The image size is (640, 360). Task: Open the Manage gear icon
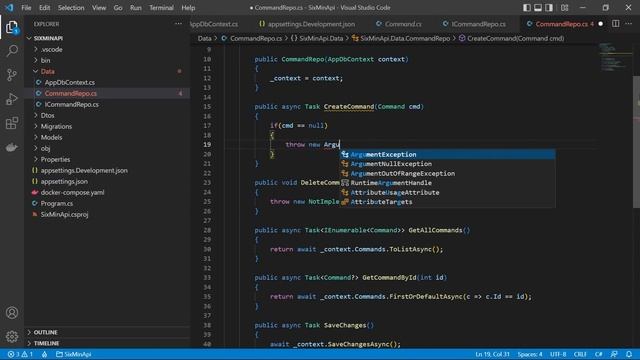coord(12,336)
